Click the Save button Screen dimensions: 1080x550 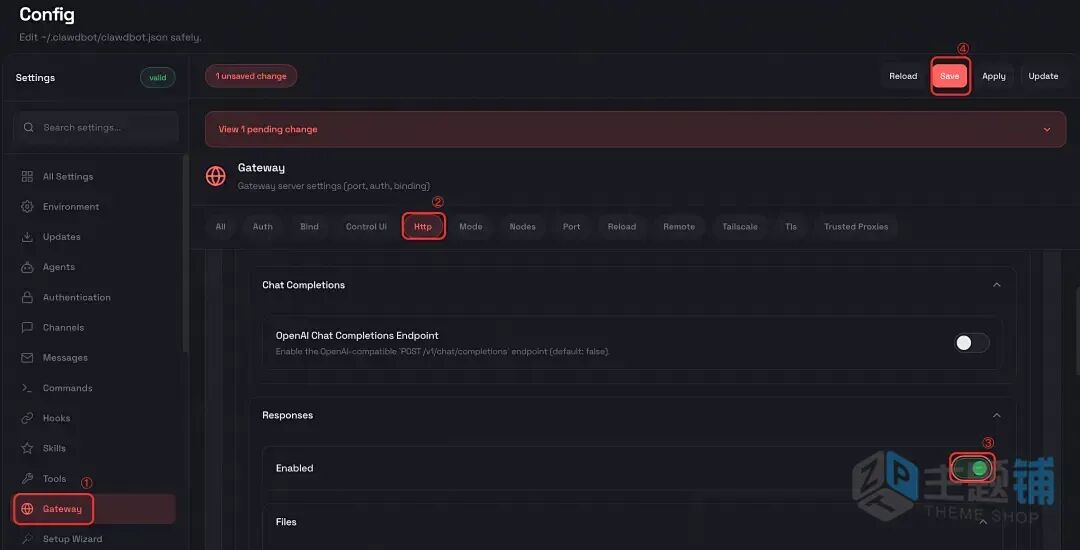point(949,76)
